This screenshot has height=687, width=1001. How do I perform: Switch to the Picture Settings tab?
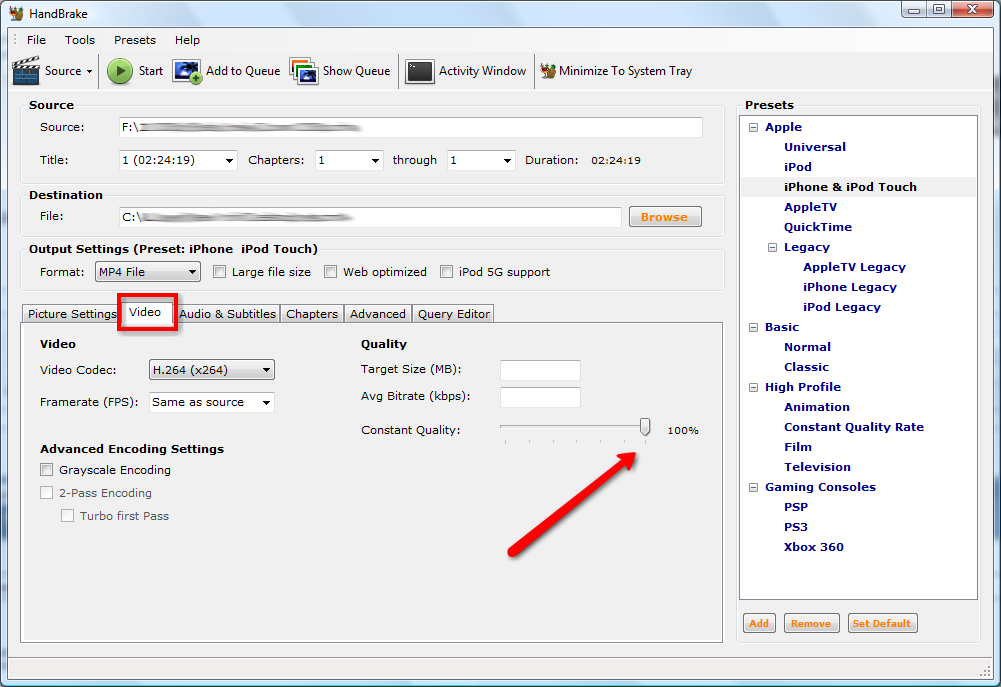click(x=72, y=314)
